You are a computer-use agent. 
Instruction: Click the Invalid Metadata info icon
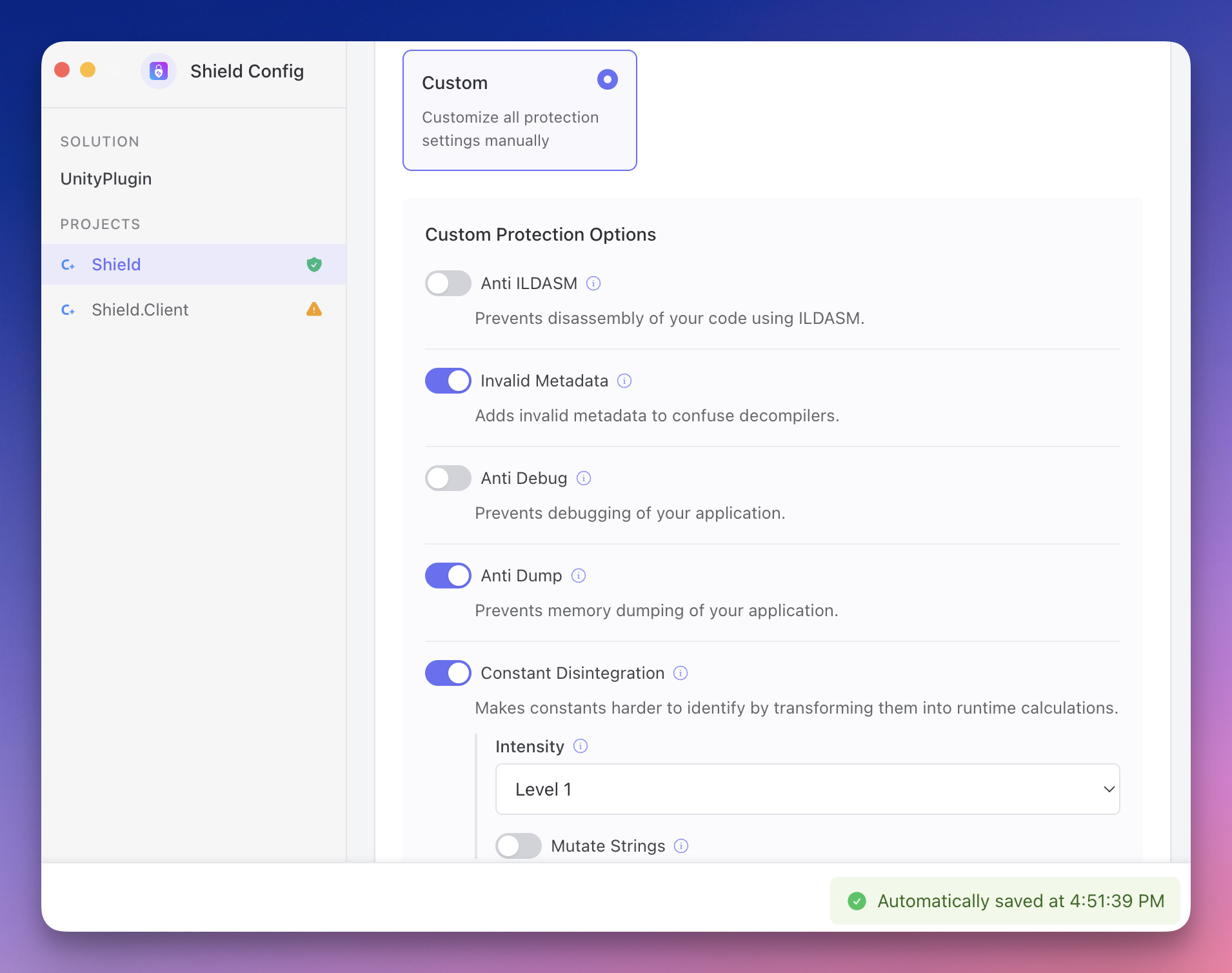point(624,381)
